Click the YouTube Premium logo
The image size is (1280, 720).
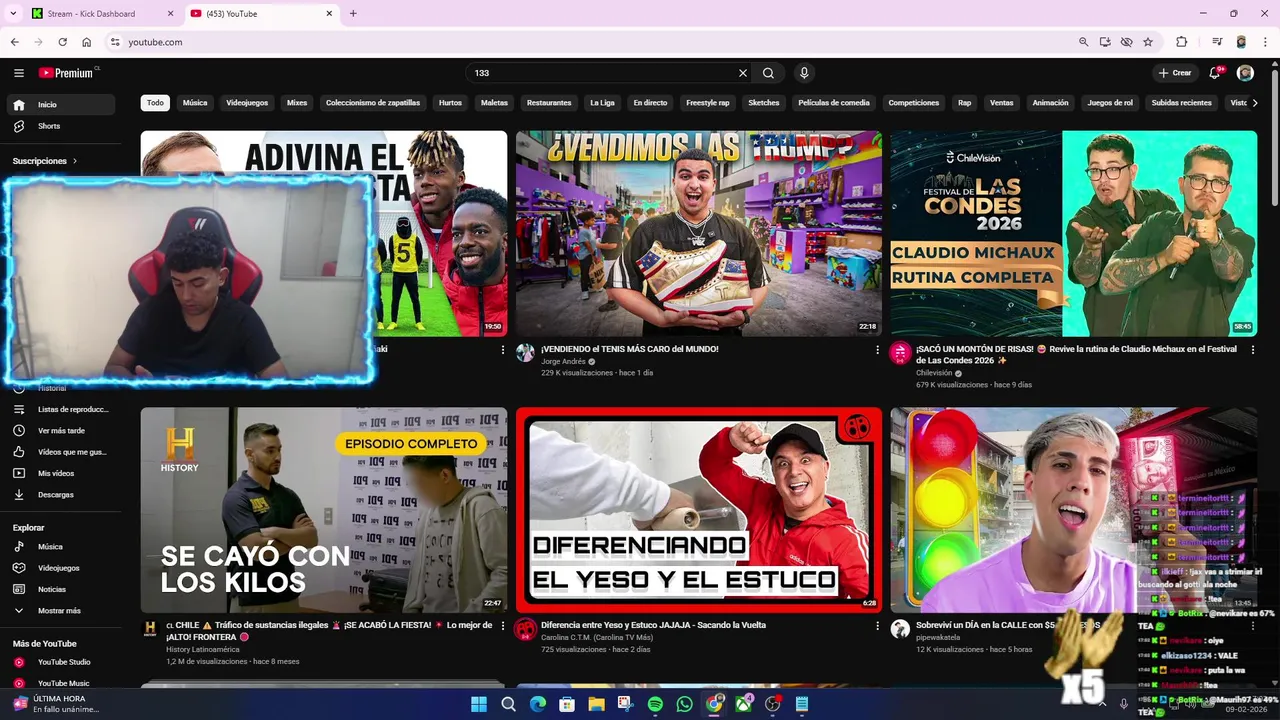coord(68,73)
